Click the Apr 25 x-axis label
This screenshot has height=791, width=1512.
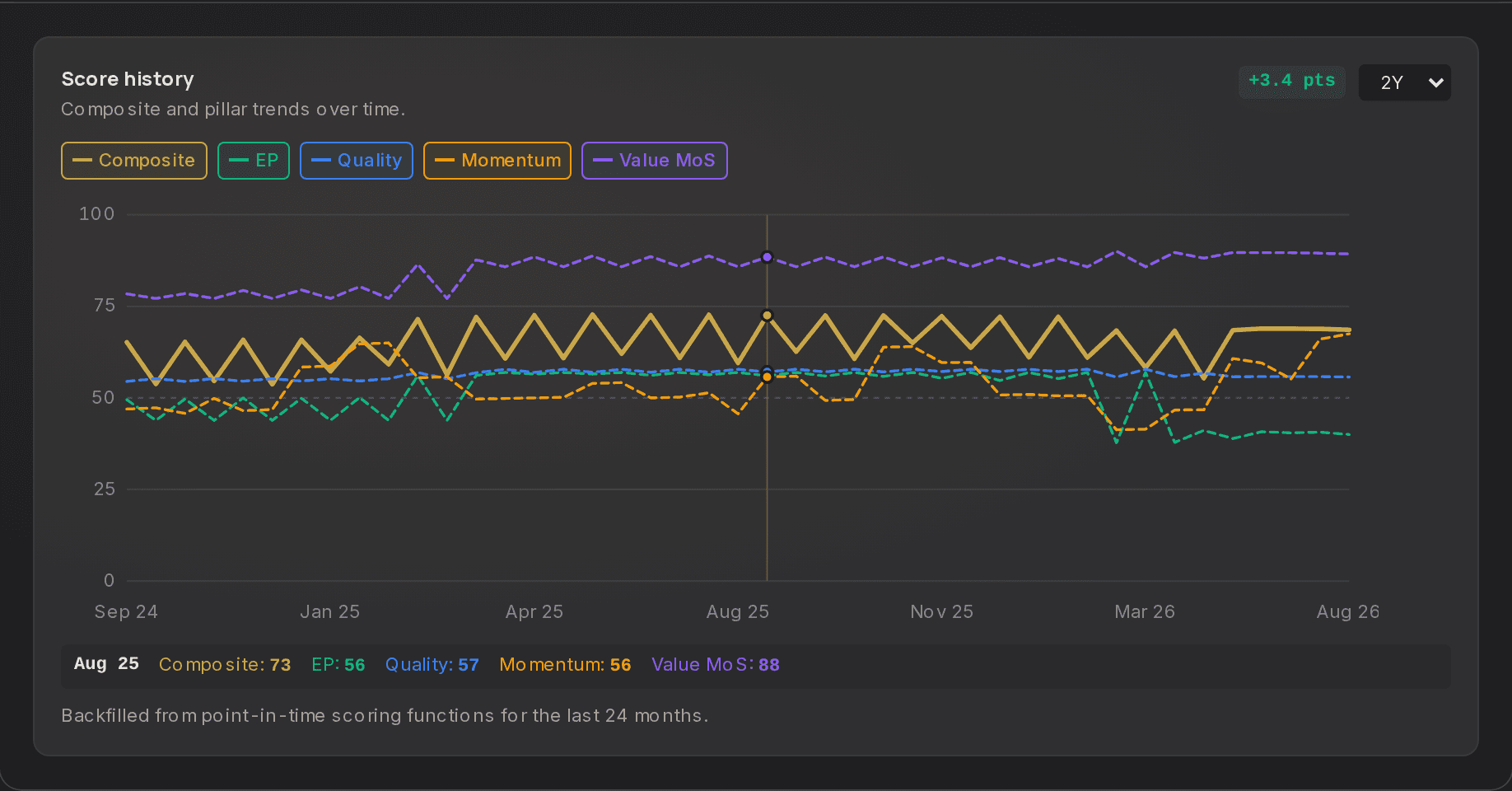(x=534, y=611)
